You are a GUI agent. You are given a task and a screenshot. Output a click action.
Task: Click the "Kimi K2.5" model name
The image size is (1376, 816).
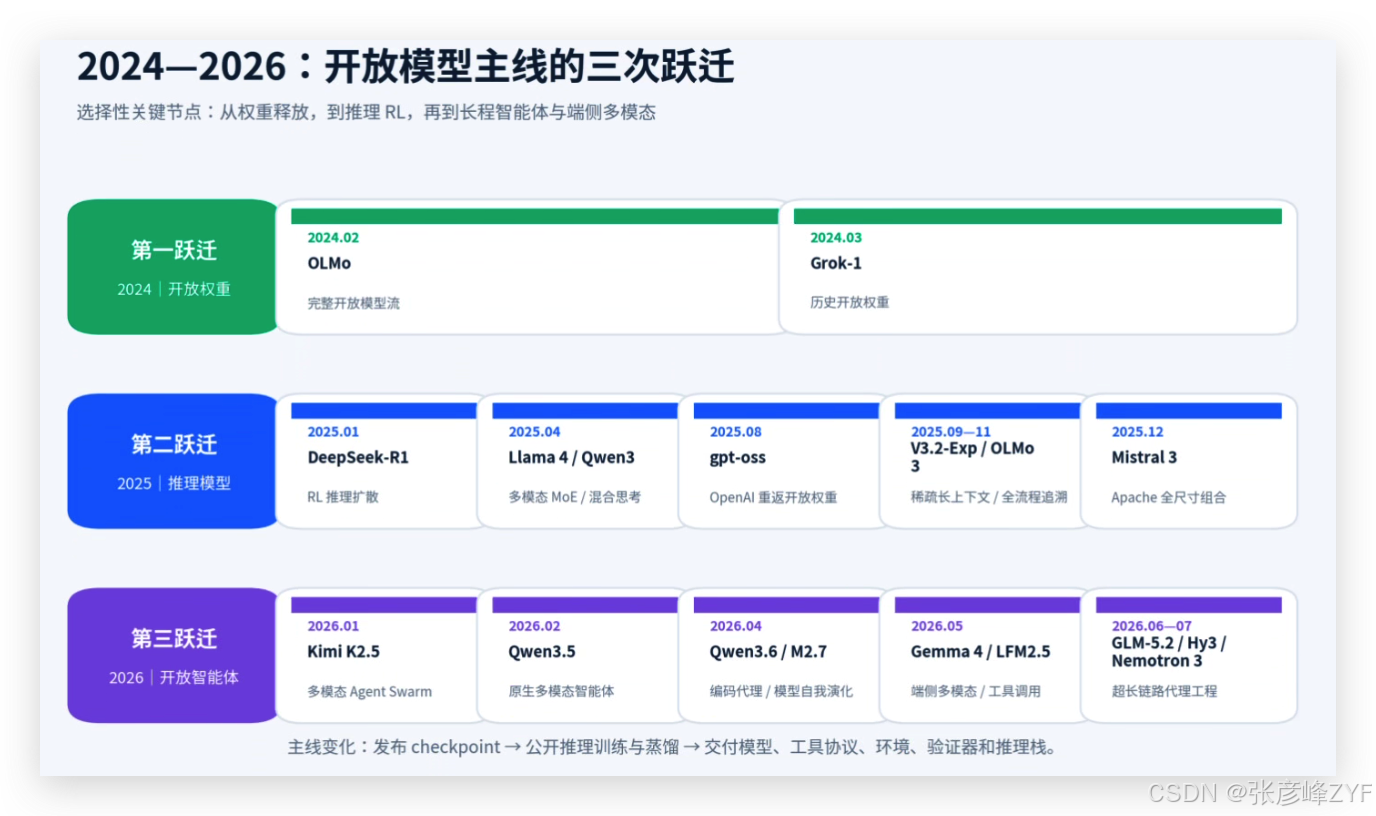click(343, 651)
